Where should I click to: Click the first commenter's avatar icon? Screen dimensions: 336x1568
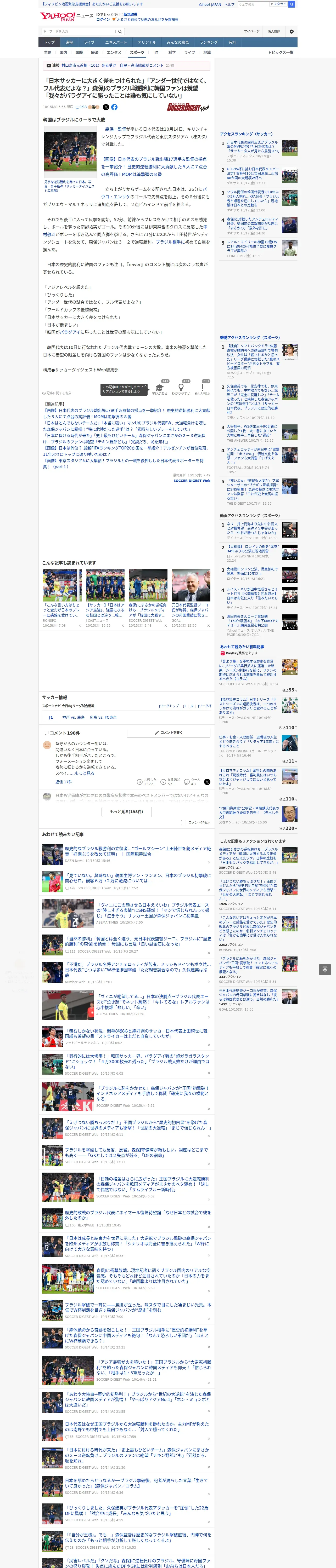pyautogui.click(x=47, y=745)
